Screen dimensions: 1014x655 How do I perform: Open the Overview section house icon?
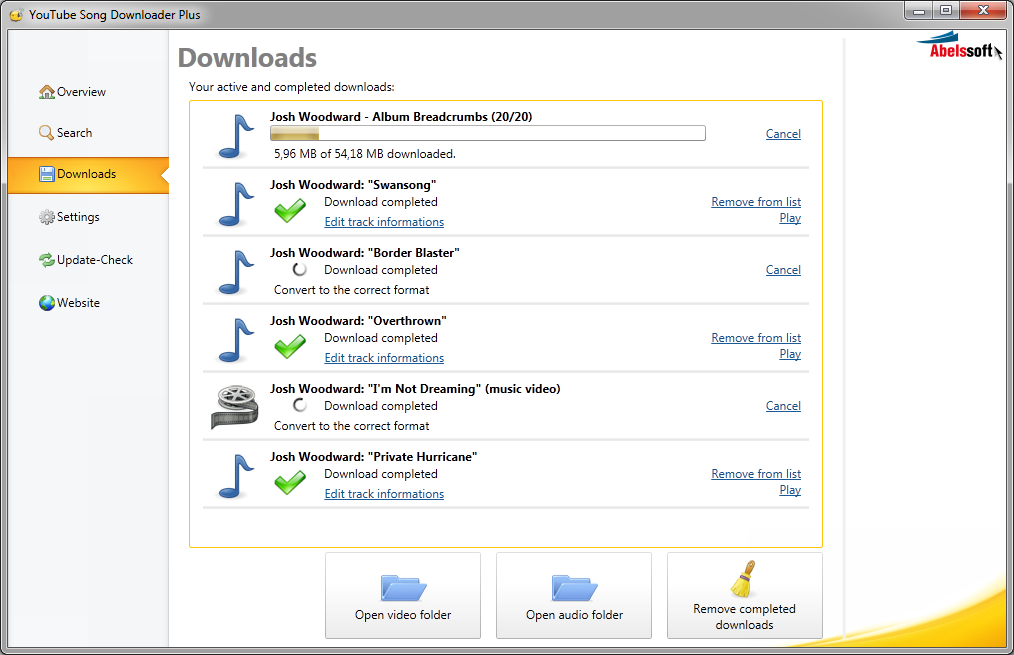pyautogui.click(x=47, y=92)
